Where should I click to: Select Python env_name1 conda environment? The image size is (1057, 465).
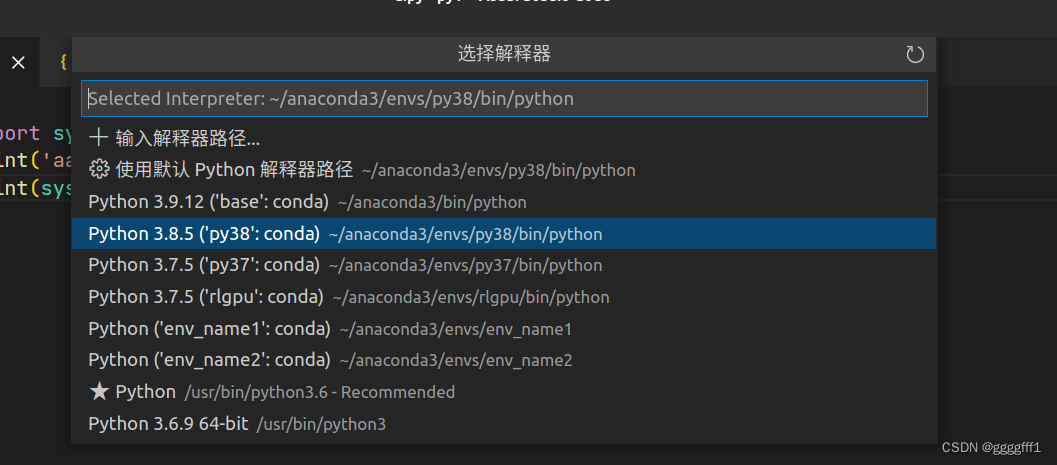coord(504,328)
